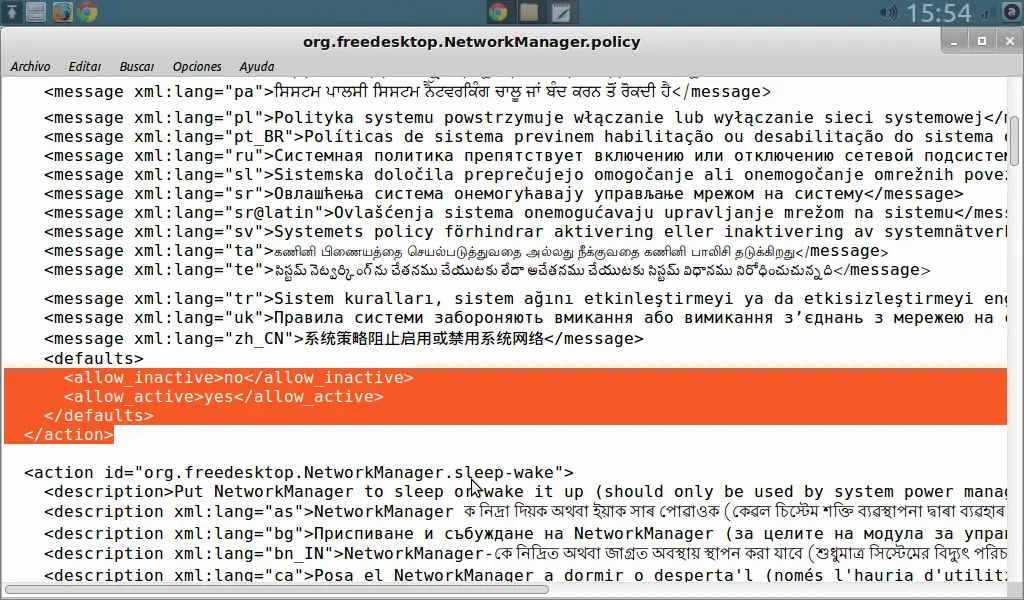The height and width of the screenshot is (600, 1024).
Task: Open the Opciones menu
Action: pyautogui.click(x=197, y=67)
